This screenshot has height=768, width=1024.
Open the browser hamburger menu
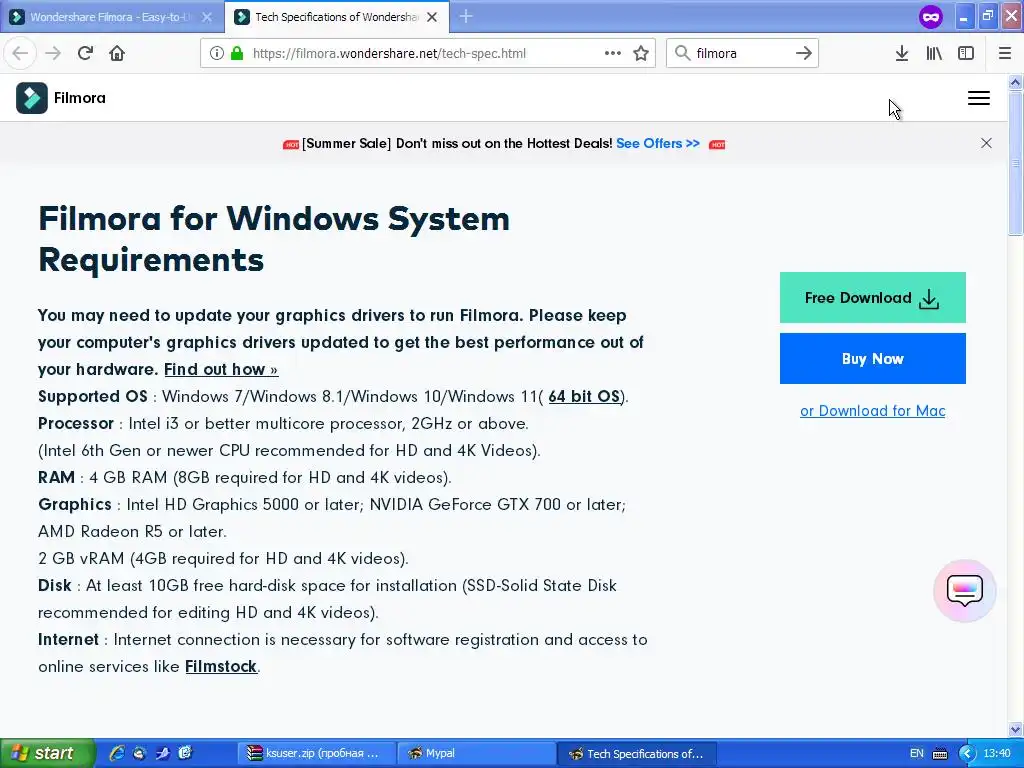point(1004,53)
